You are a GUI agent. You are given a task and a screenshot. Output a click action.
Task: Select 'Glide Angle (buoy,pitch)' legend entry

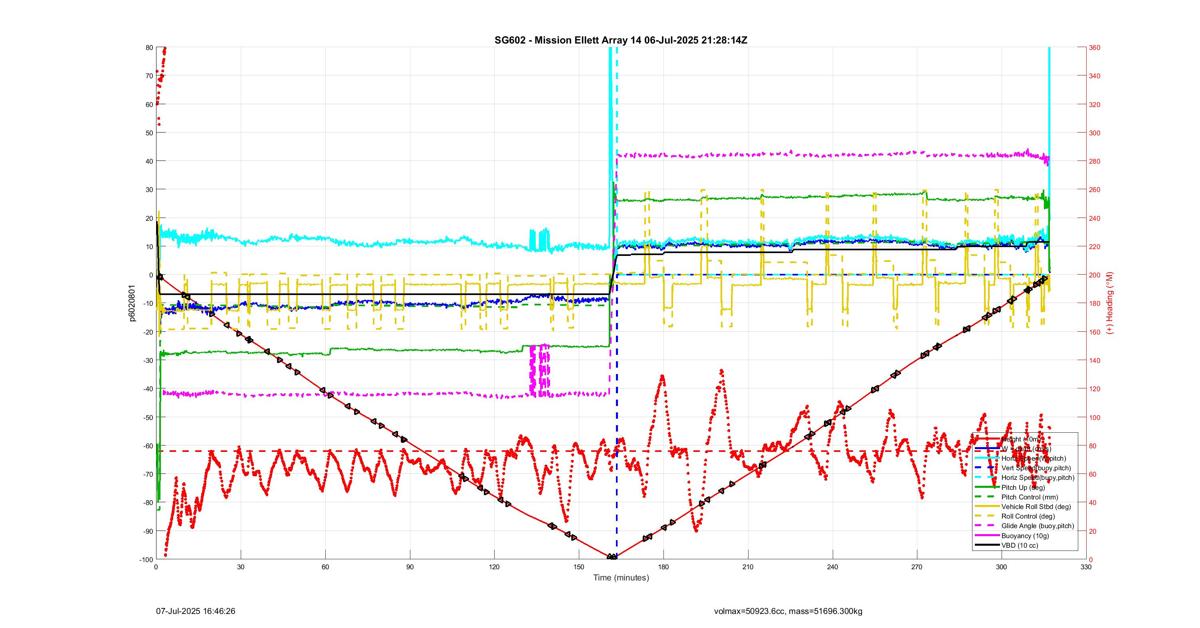pyautogui.click(x=1038, y=526)
